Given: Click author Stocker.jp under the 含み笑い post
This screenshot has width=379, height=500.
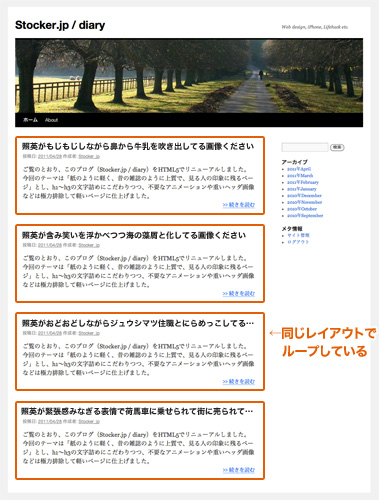Looking at the screenshot, I should click(x=89, y=245).
